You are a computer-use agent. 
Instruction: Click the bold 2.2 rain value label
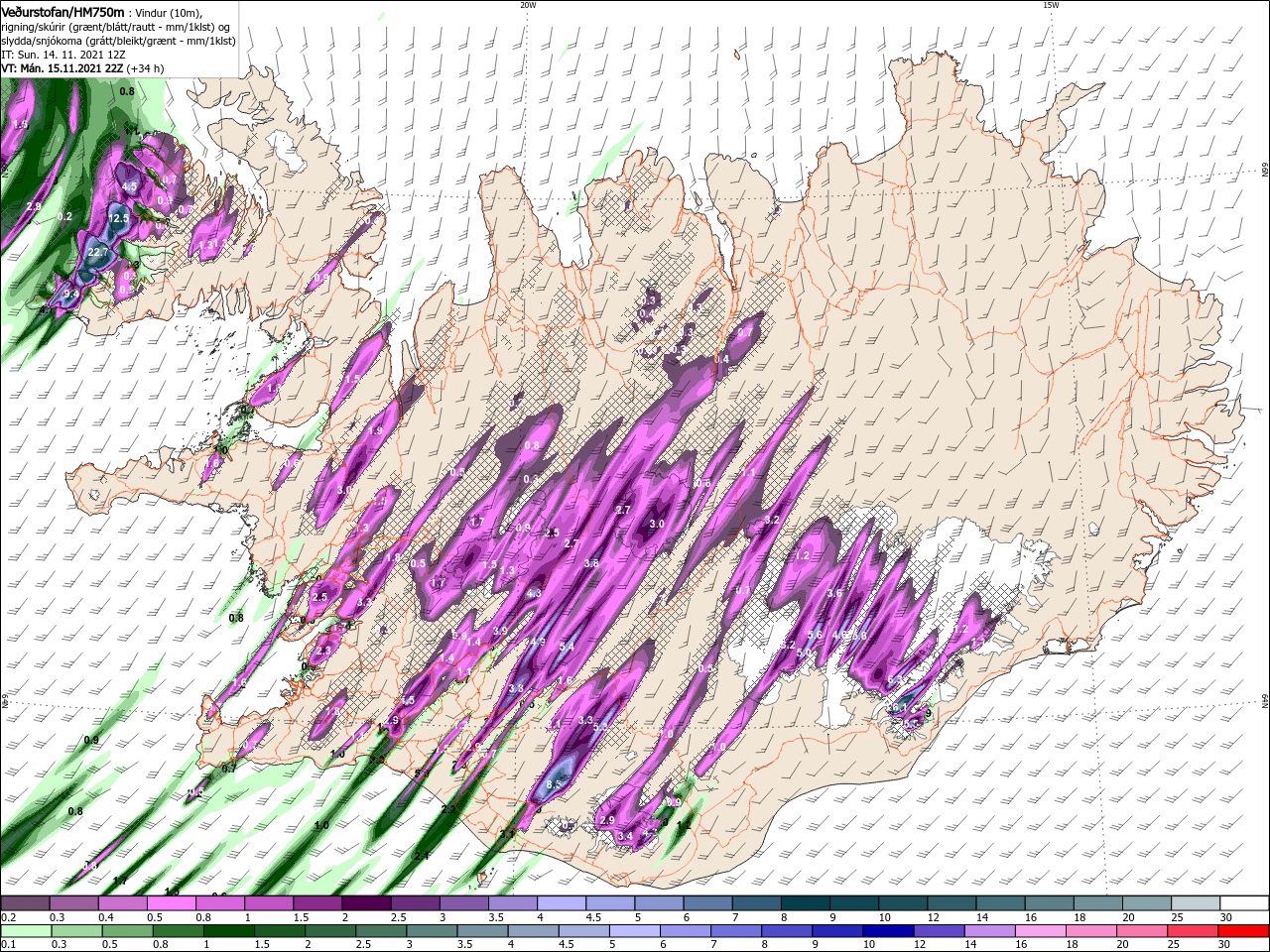tap(448, 809)
